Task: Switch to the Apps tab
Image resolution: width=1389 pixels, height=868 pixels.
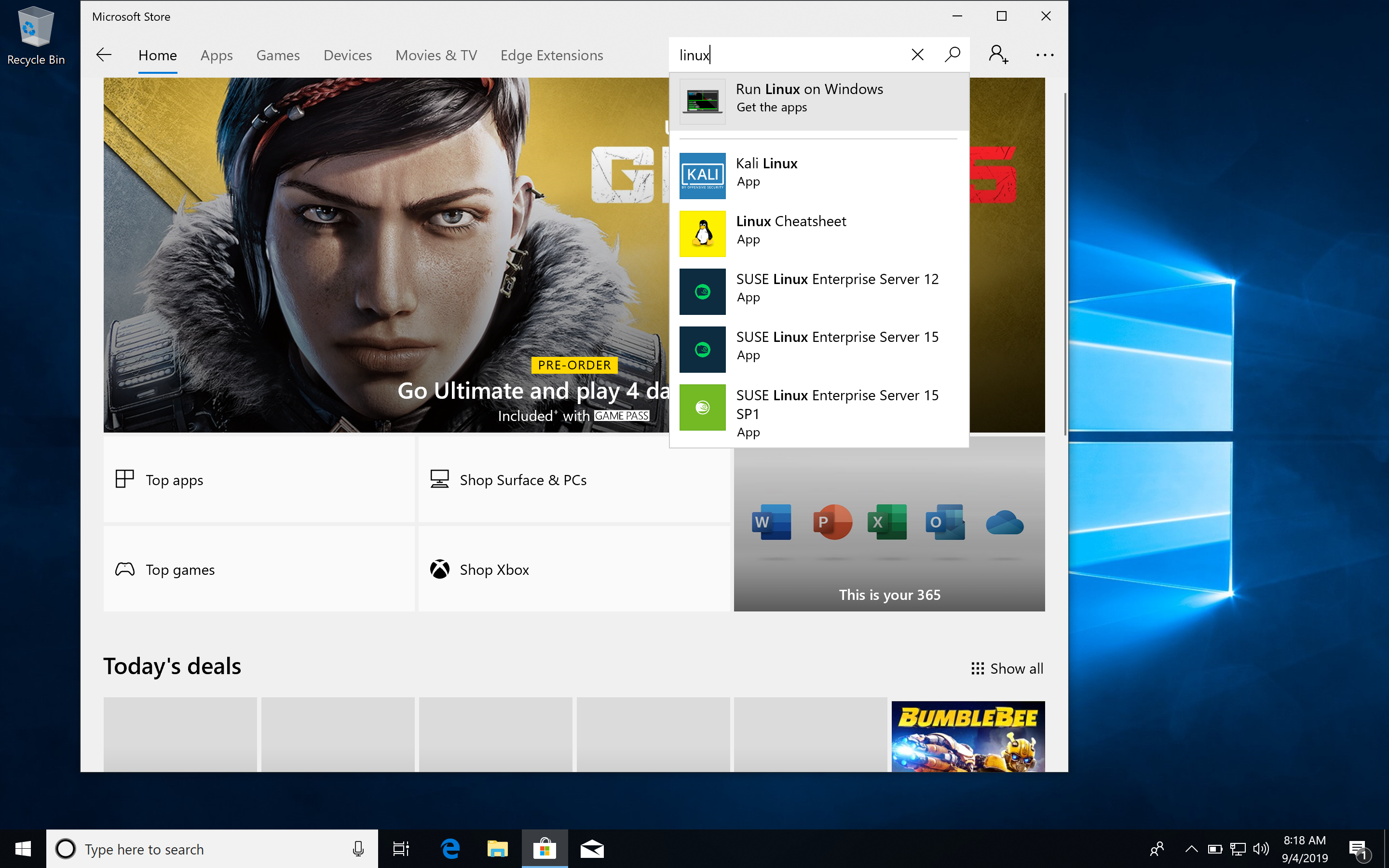Action: coord(217,55)
